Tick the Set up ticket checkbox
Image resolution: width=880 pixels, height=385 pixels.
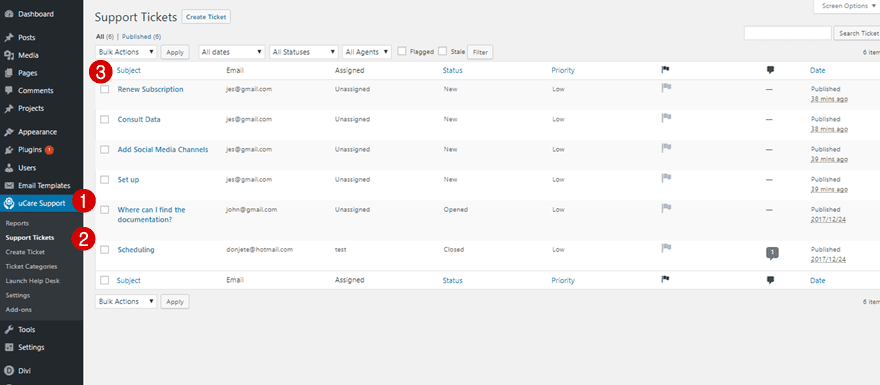pyautogui.click(x=104, y=180)
